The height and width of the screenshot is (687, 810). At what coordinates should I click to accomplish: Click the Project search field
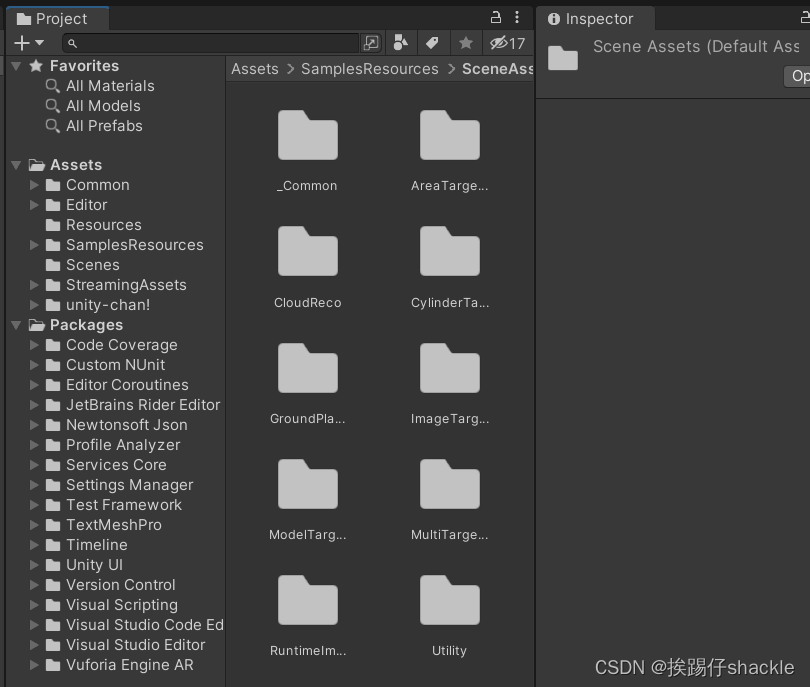point(211,43)
